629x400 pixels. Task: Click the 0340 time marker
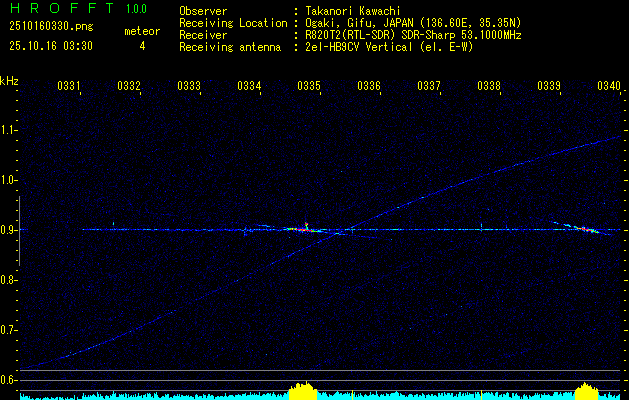pos(609,85)
